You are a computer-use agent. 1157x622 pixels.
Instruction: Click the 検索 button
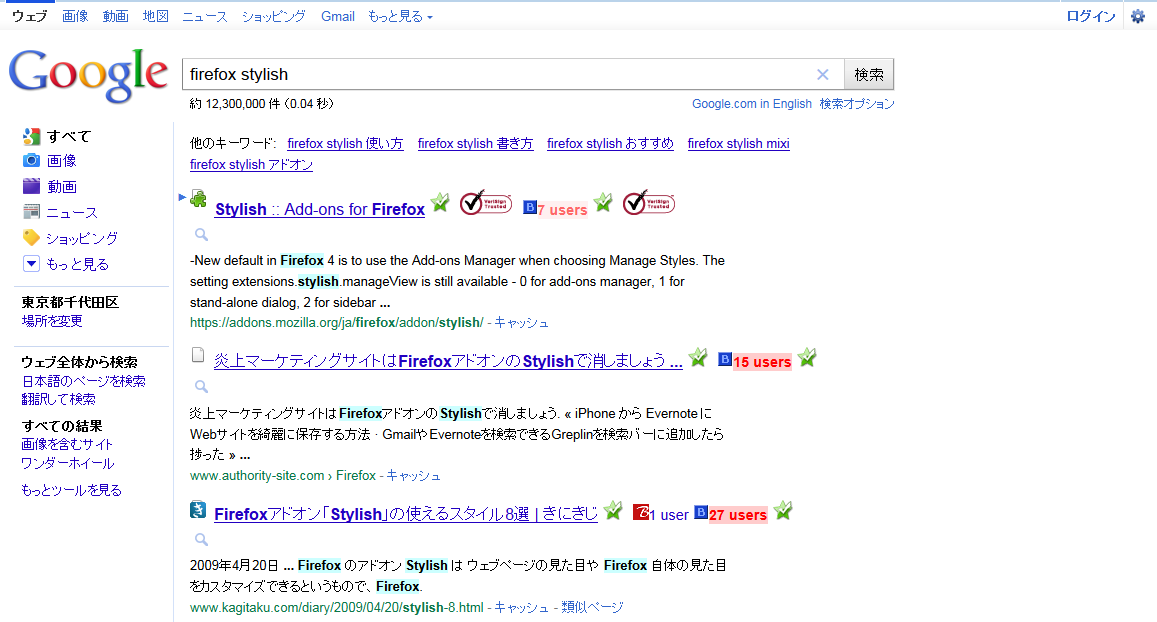coord(868,75)
